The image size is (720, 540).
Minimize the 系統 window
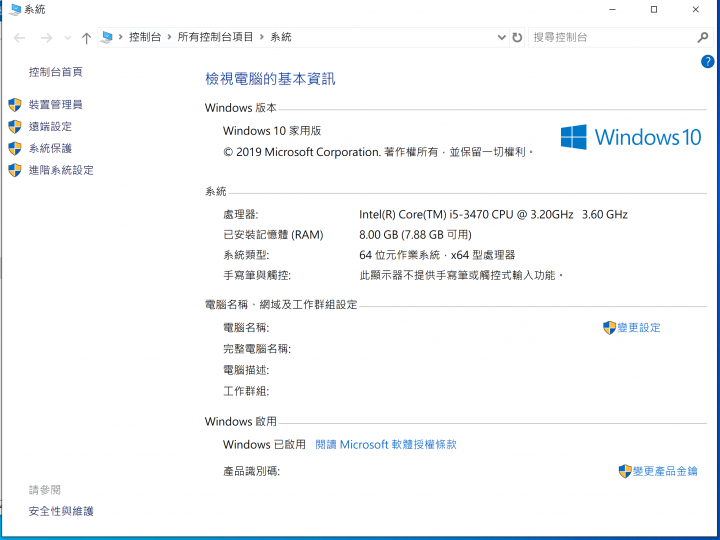tap(612, 10)
